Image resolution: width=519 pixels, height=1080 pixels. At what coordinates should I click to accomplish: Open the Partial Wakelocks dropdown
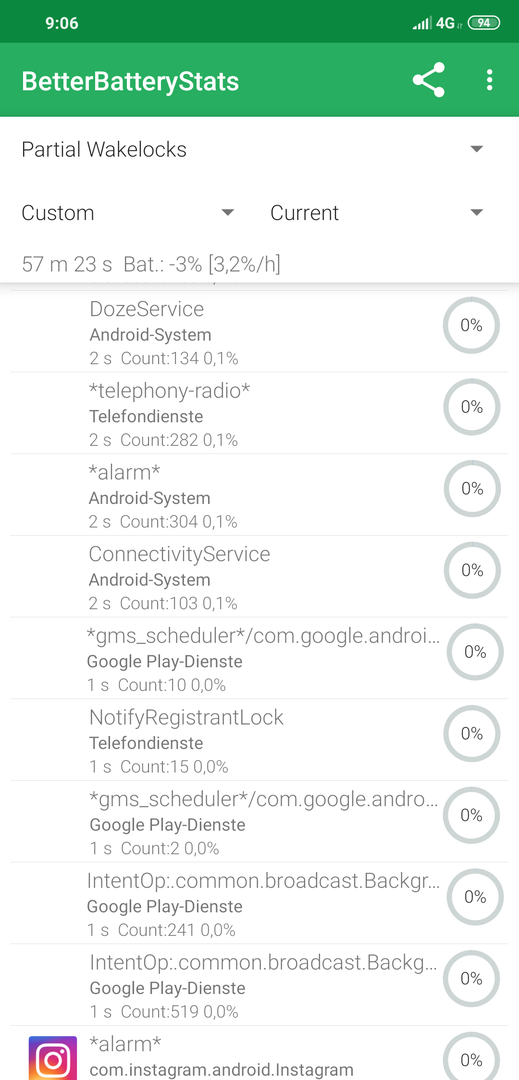(x=253, y=149)
